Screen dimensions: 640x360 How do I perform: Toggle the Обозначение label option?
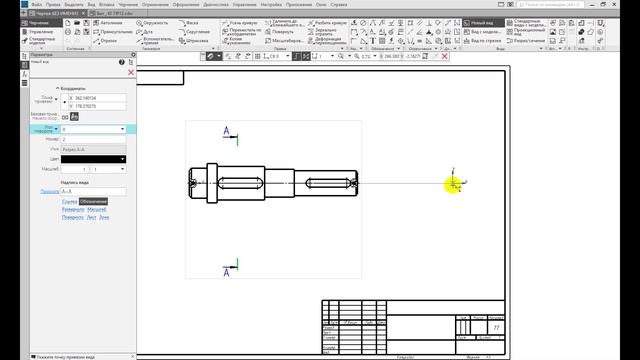coord(93,202)
